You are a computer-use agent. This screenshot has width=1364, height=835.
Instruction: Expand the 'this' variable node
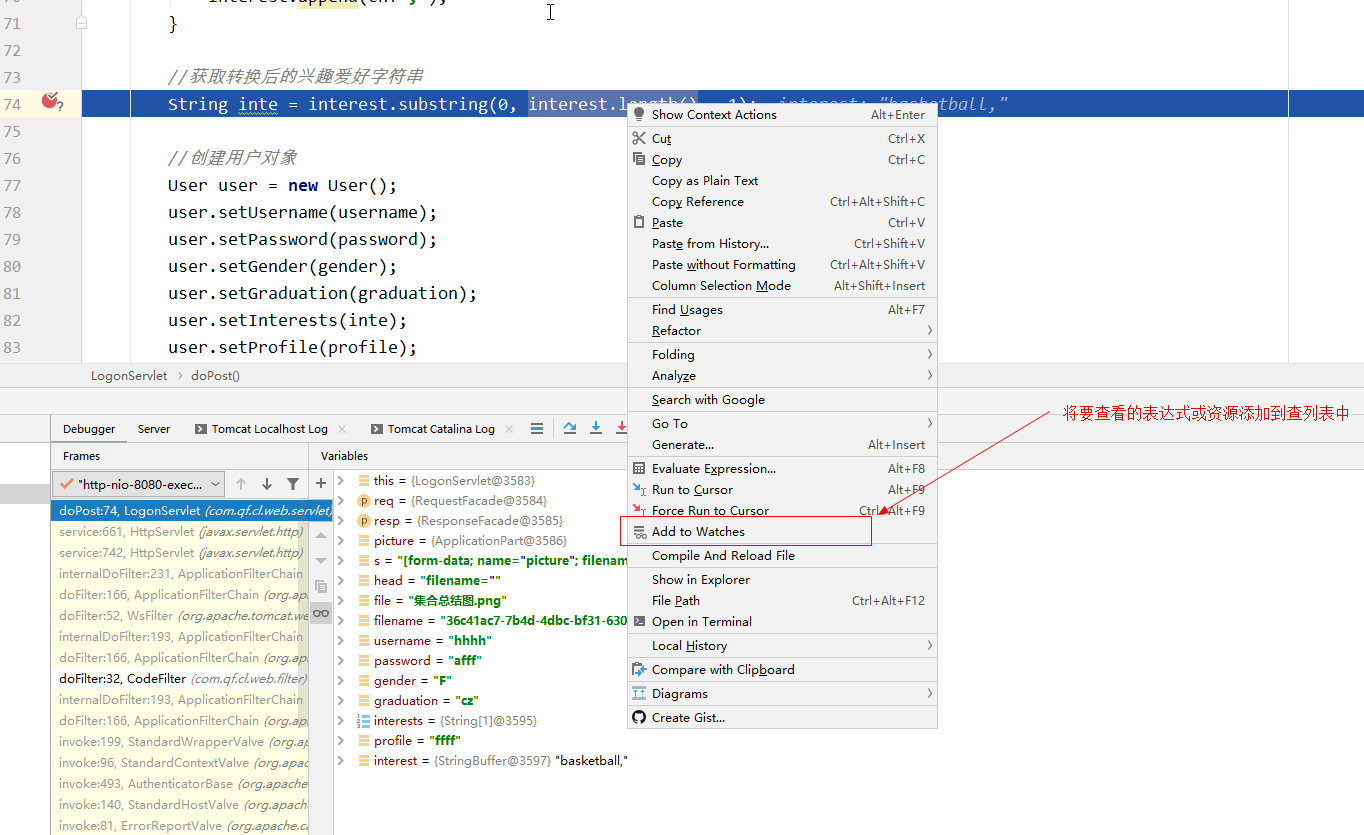342,481
